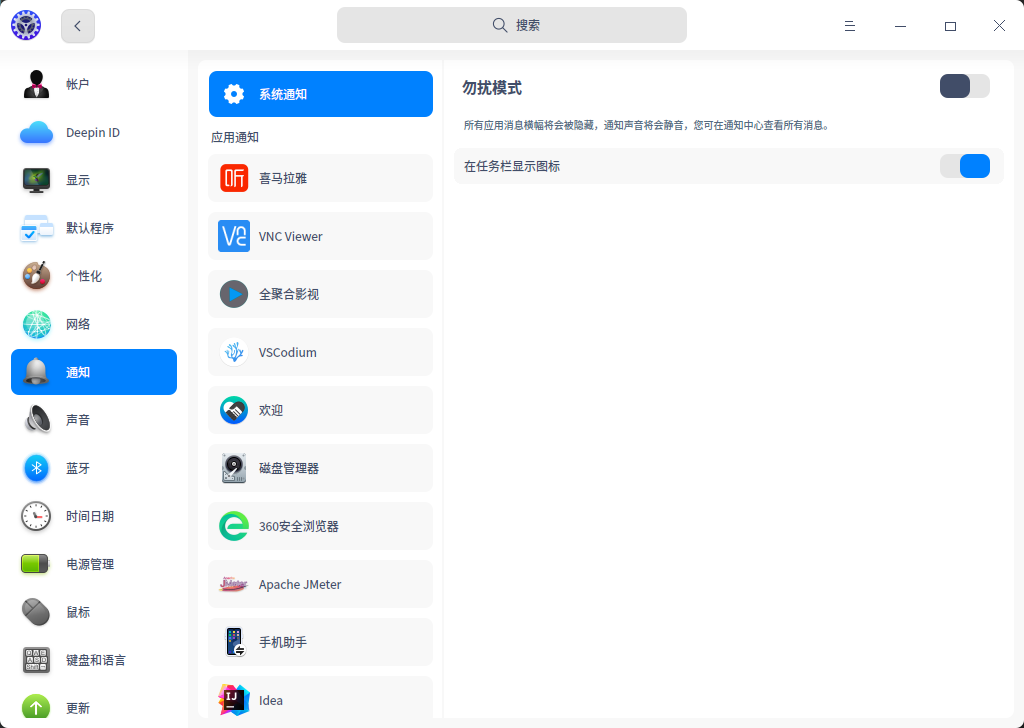Screen dimensions: 1024x728
Task: Click the search magnifier icon
Action: 500,25
